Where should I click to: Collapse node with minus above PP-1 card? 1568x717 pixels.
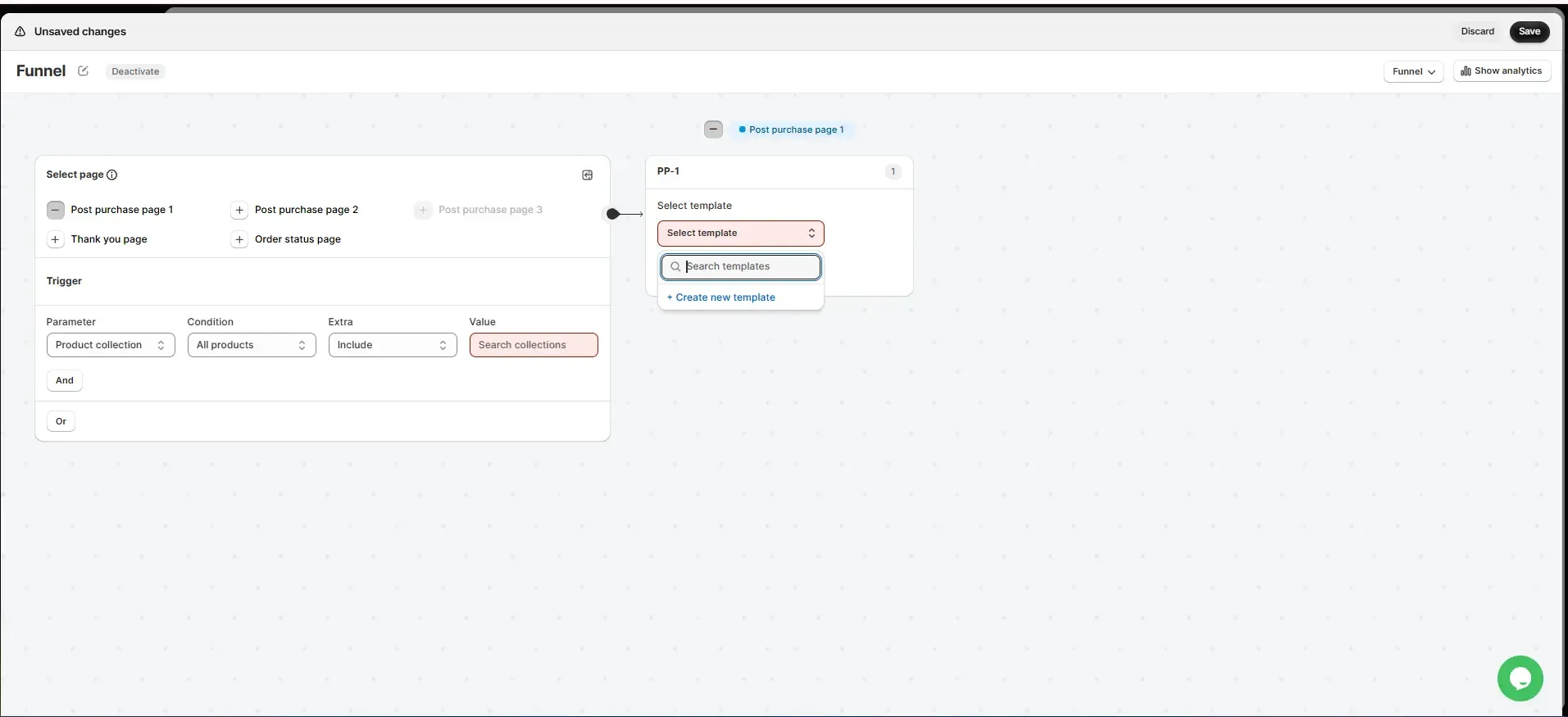(713, 129)
